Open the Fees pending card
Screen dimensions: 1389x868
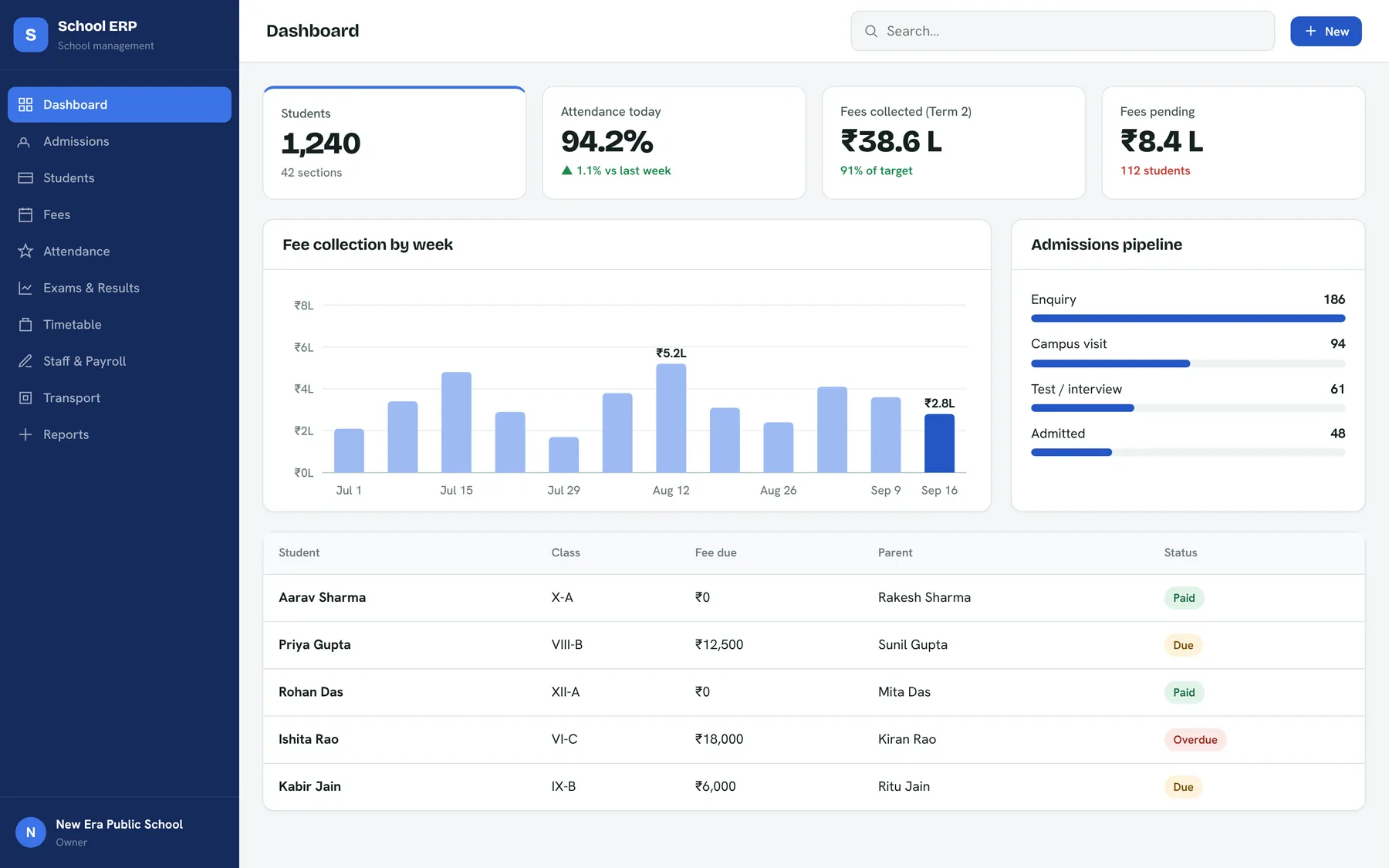coord(1233,143)
